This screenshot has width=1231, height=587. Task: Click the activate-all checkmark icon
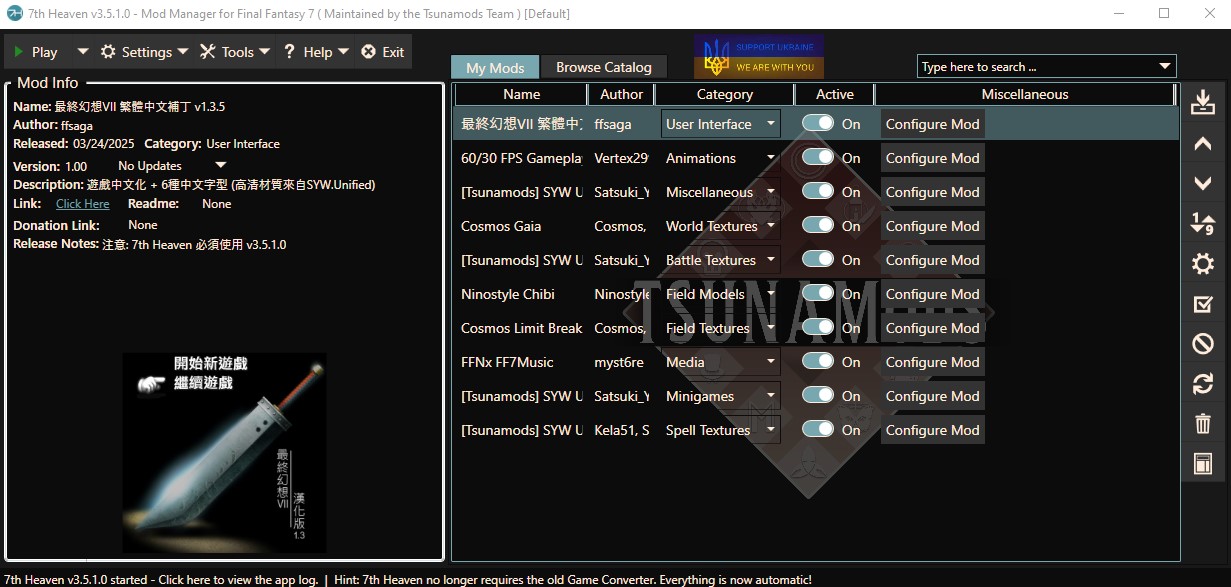point(1203,304)
